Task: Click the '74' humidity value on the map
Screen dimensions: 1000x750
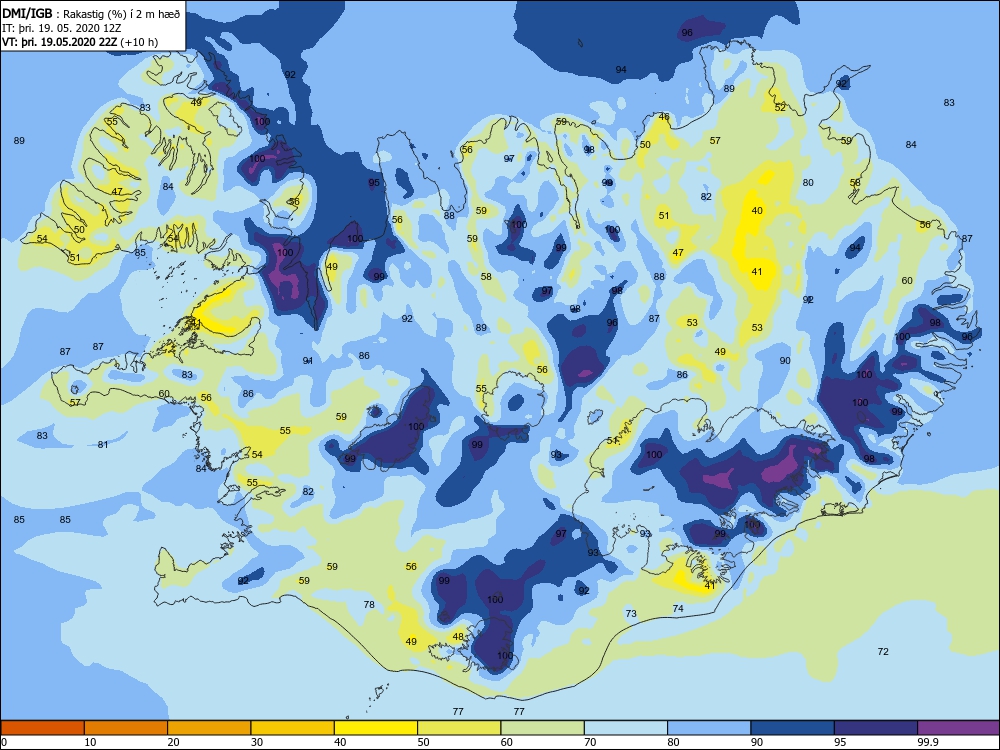Action: tap(678, 608)
